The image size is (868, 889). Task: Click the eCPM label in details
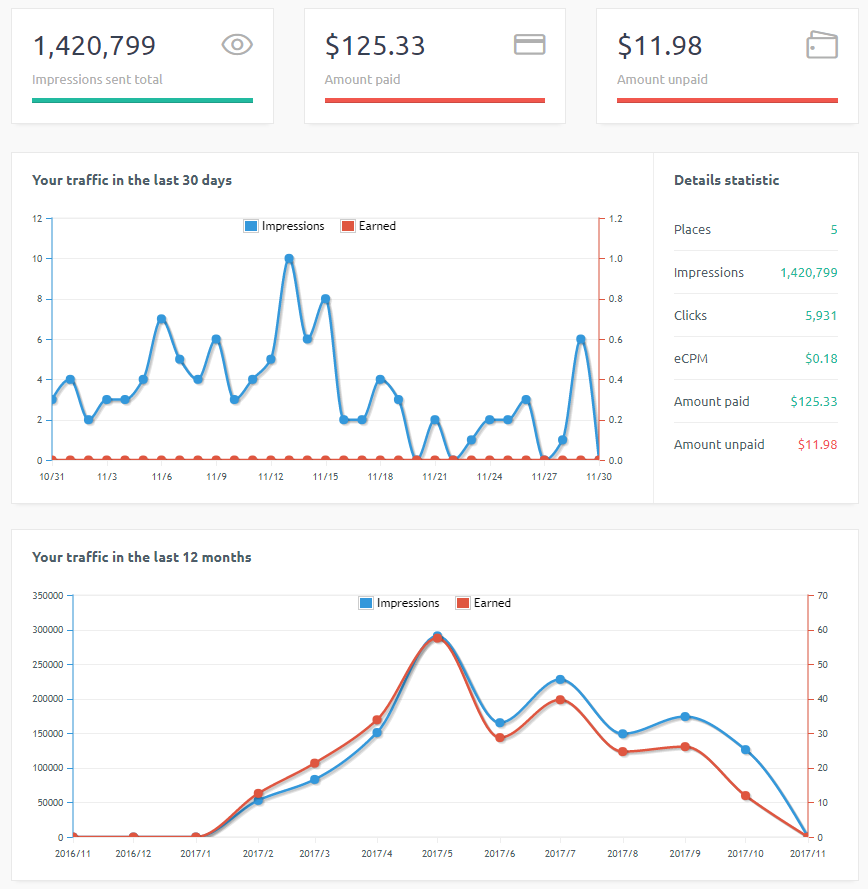coord(691,359)
